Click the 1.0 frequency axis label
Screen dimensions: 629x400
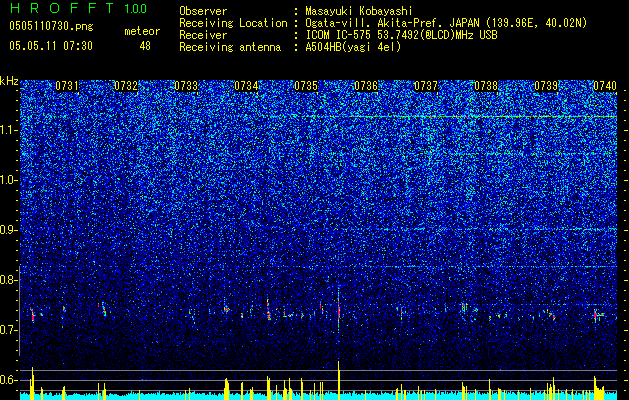point(9,180)
